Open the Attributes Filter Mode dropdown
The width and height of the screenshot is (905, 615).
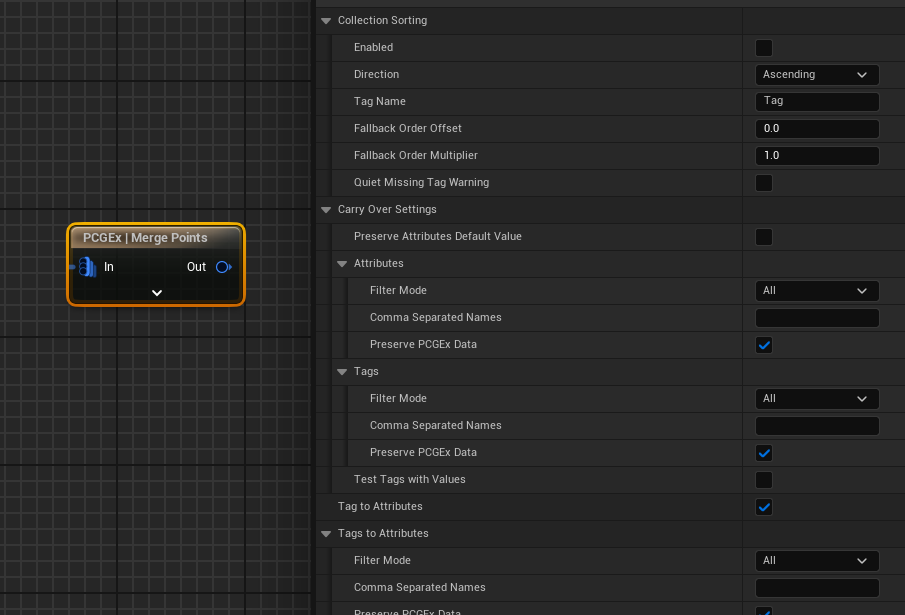(x=816, y=291)
